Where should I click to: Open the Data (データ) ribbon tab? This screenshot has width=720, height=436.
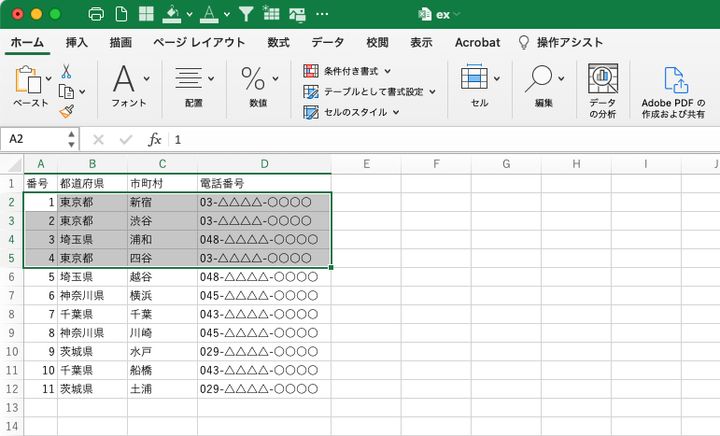[327, 42]
